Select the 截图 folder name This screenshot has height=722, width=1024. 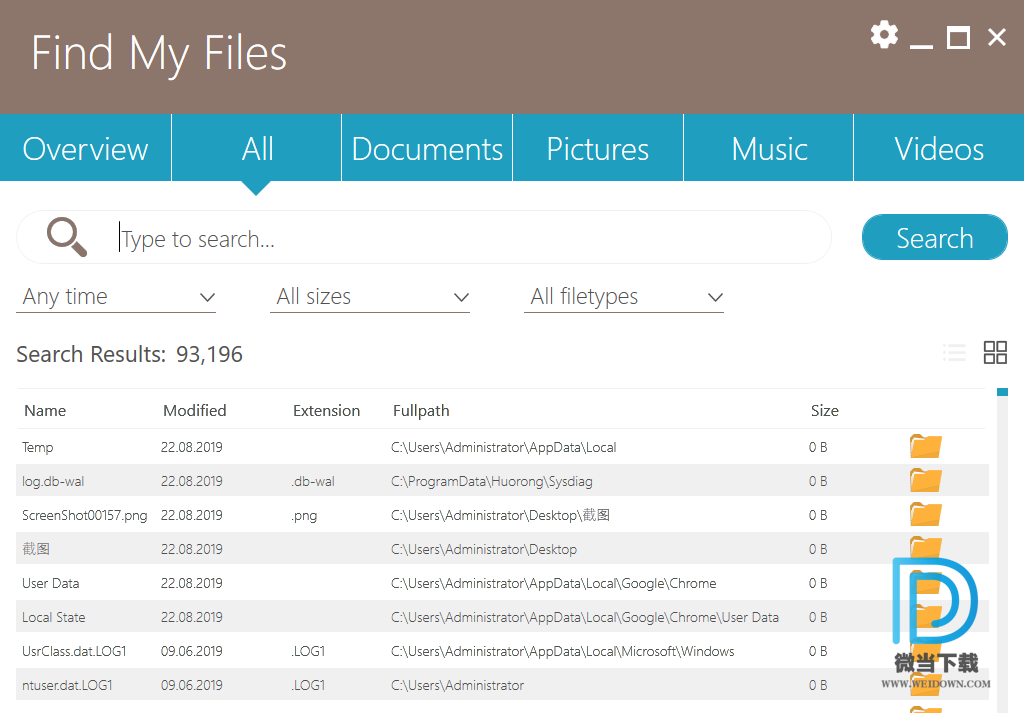pos(36,549)
